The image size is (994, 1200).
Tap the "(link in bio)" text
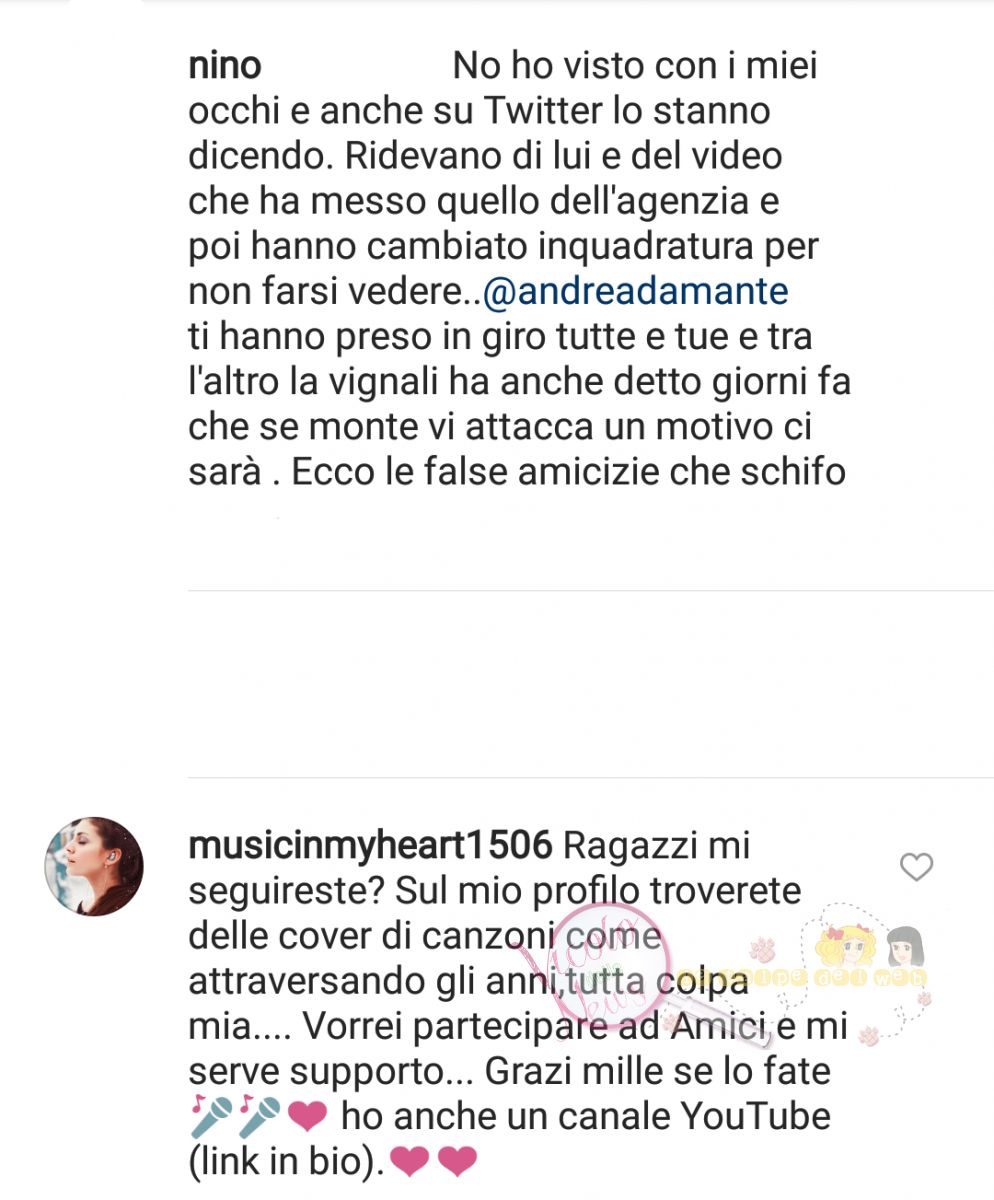point(286,1162)
